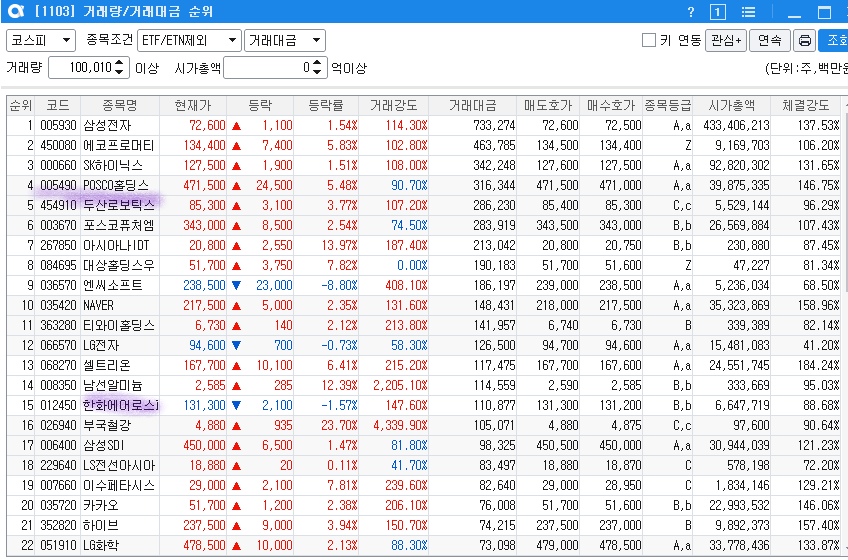Sort by 거래강도 column header
This screenshot has height=560, width=848.
394,106
